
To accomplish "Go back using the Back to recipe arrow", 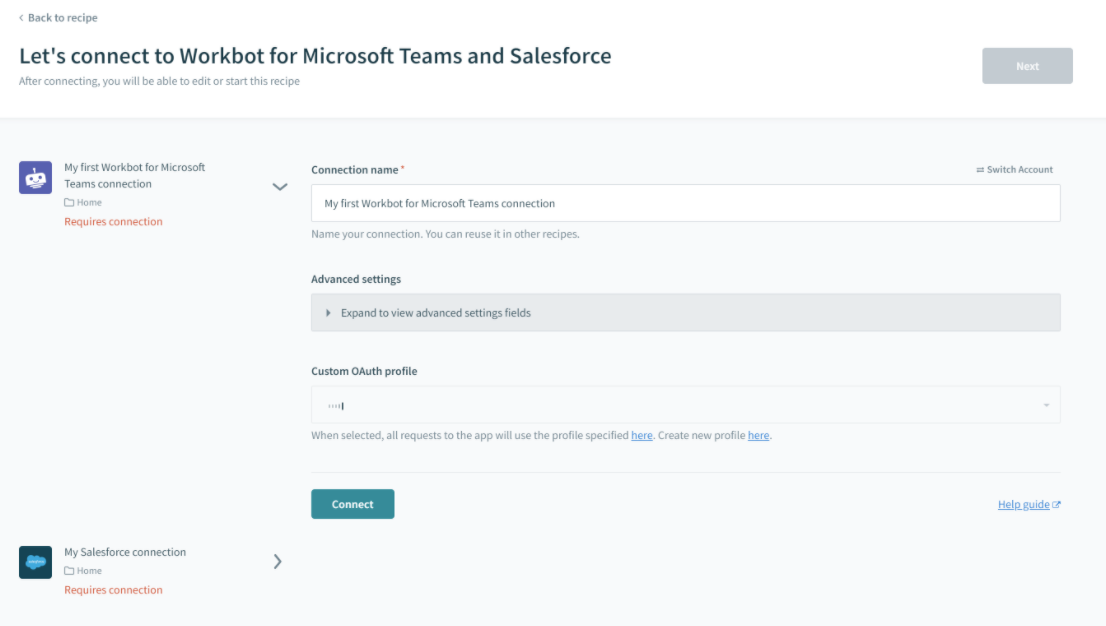I will tap(22, 18).
